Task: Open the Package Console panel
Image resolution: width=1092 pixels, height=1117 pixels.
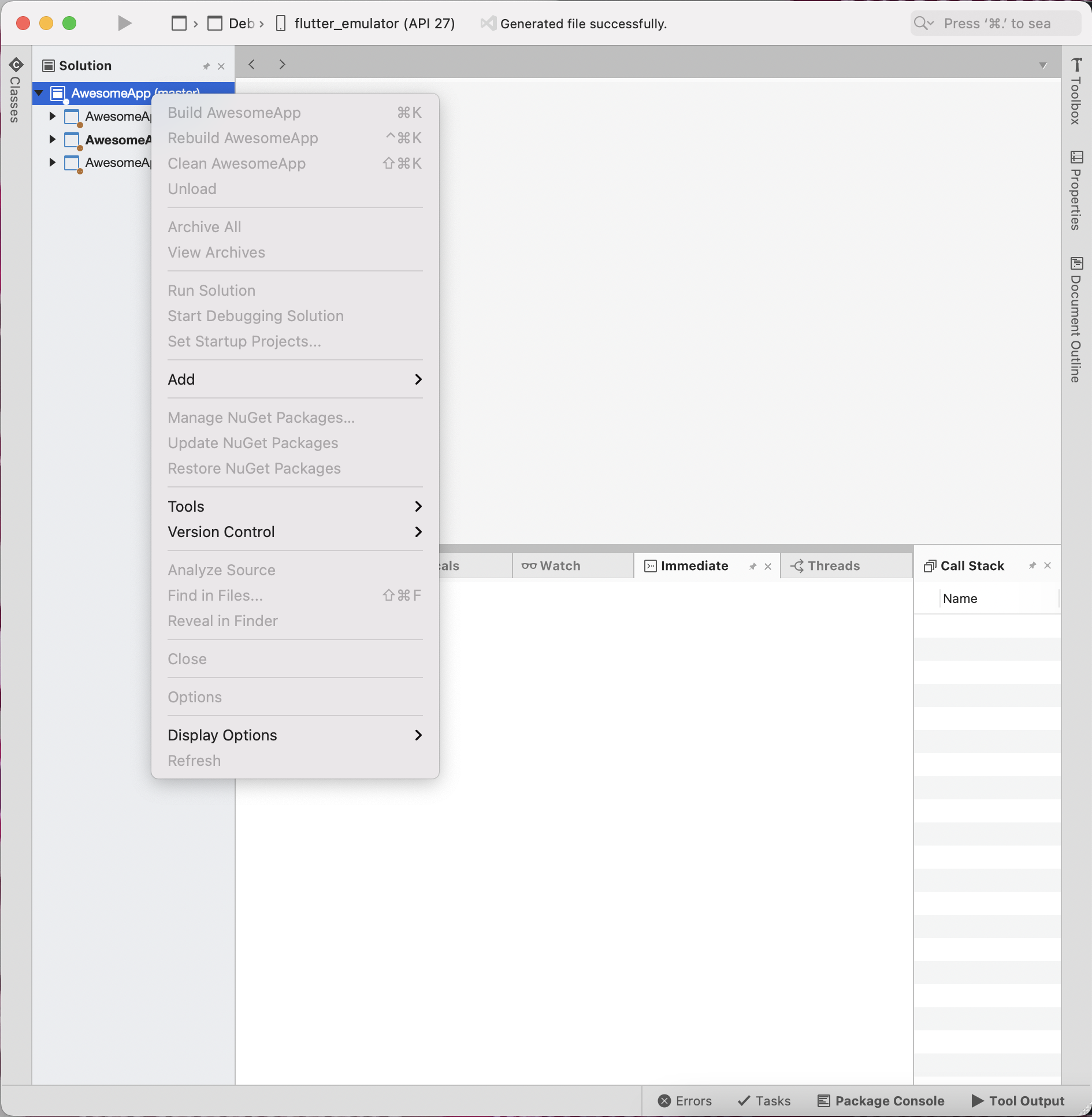Action: [880, 1100]
